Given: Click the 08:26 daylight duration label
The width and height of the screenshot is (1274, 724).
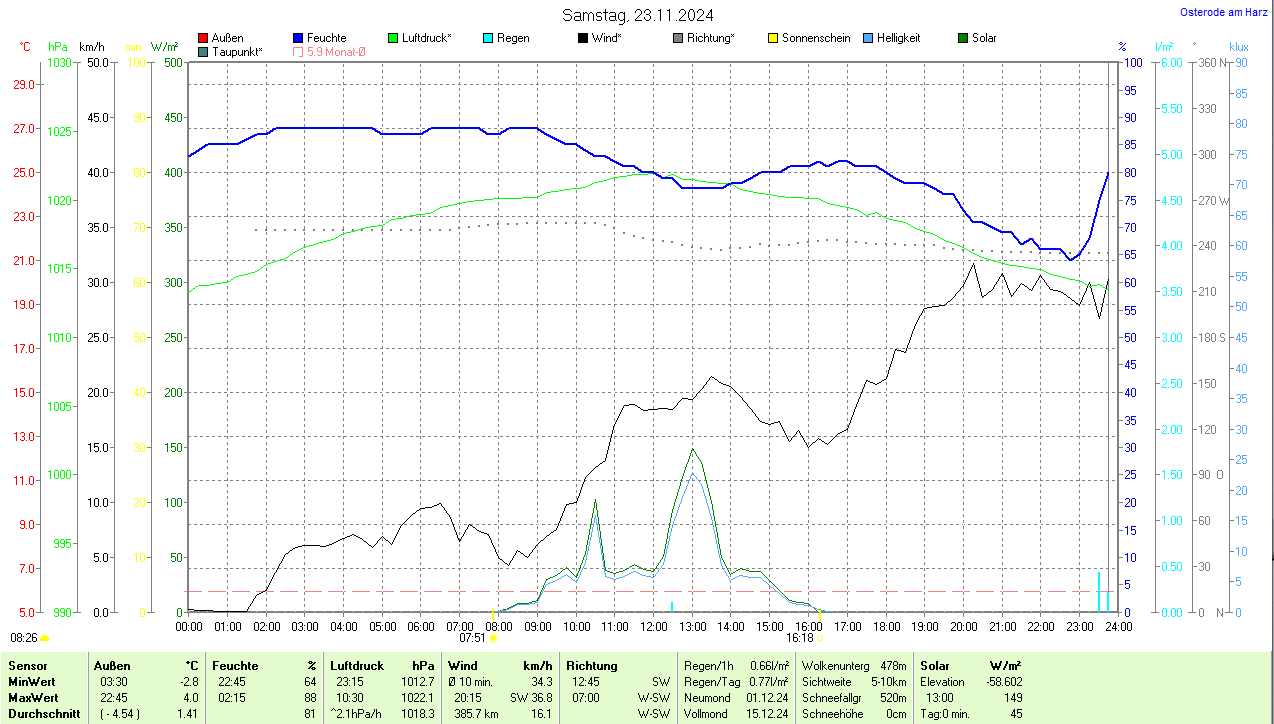Looking at the screenshot, I should (24, 637).
